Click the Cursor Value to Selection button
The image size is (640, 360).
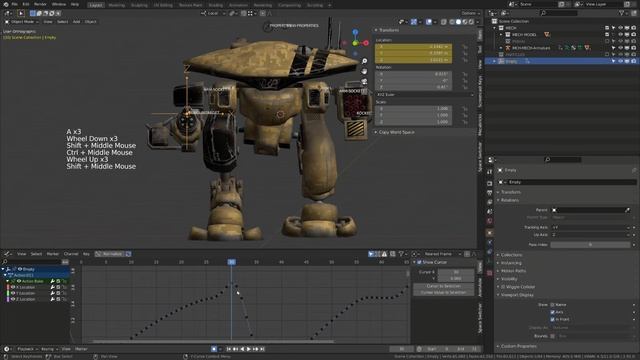[x=443, y=293]
